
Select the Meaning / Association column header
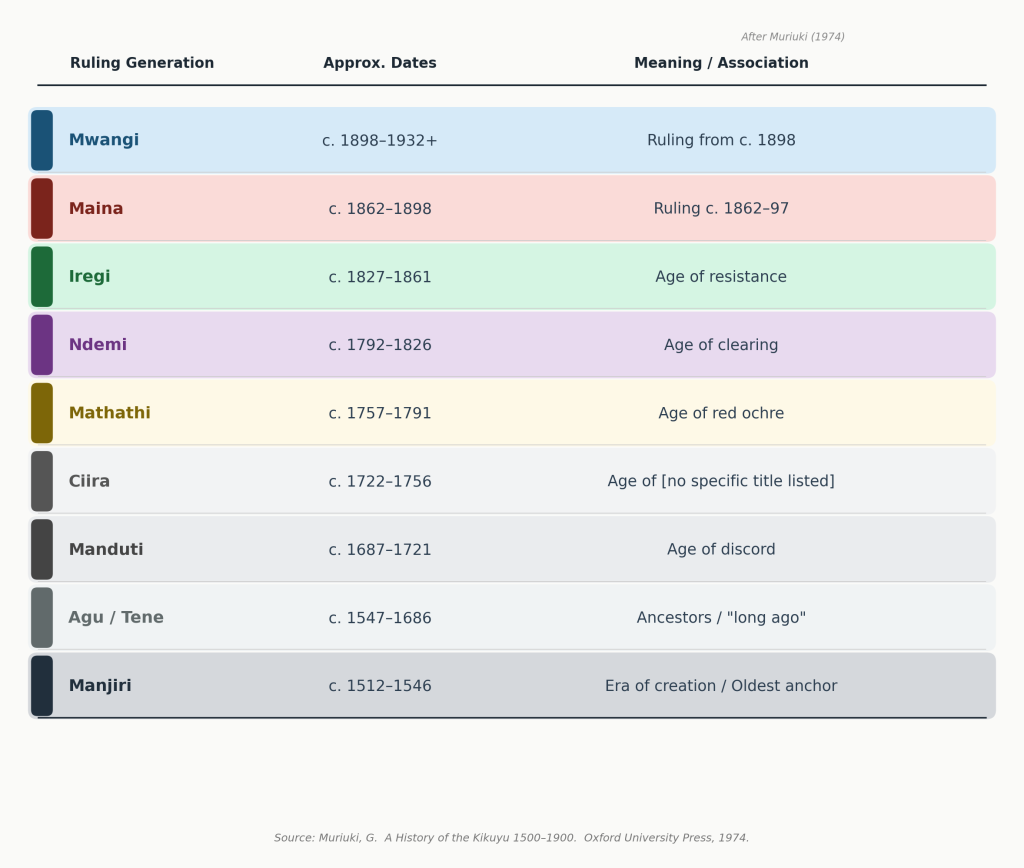click(721, 63)
